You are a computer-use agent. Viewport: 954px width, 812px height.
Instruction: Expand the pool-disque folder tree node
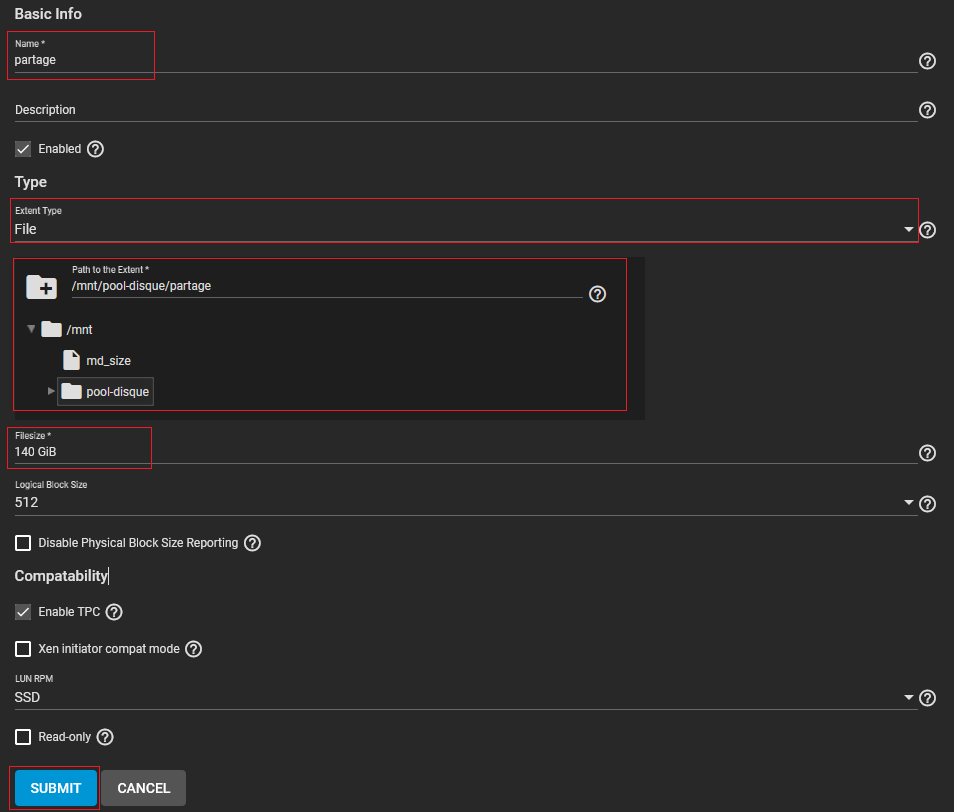click(x=52, y=391)
